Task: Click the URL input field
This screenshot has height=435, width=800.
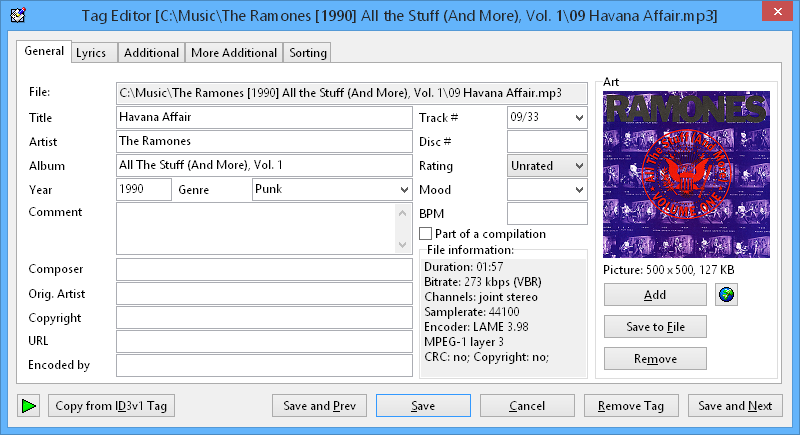Action: point(264,342)
